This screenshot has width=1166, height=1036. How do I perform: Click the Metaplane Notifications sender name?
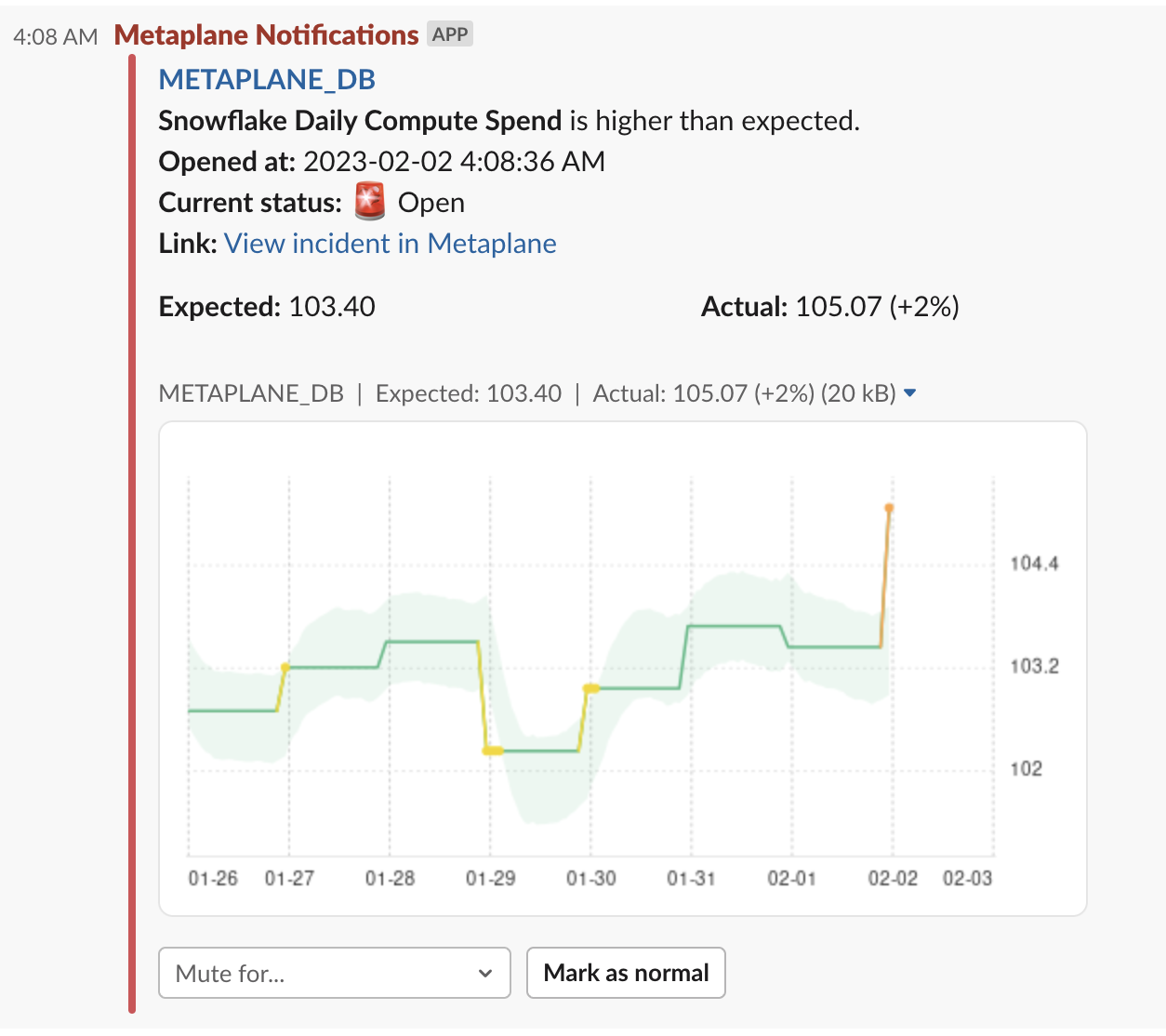coord(266,35)
